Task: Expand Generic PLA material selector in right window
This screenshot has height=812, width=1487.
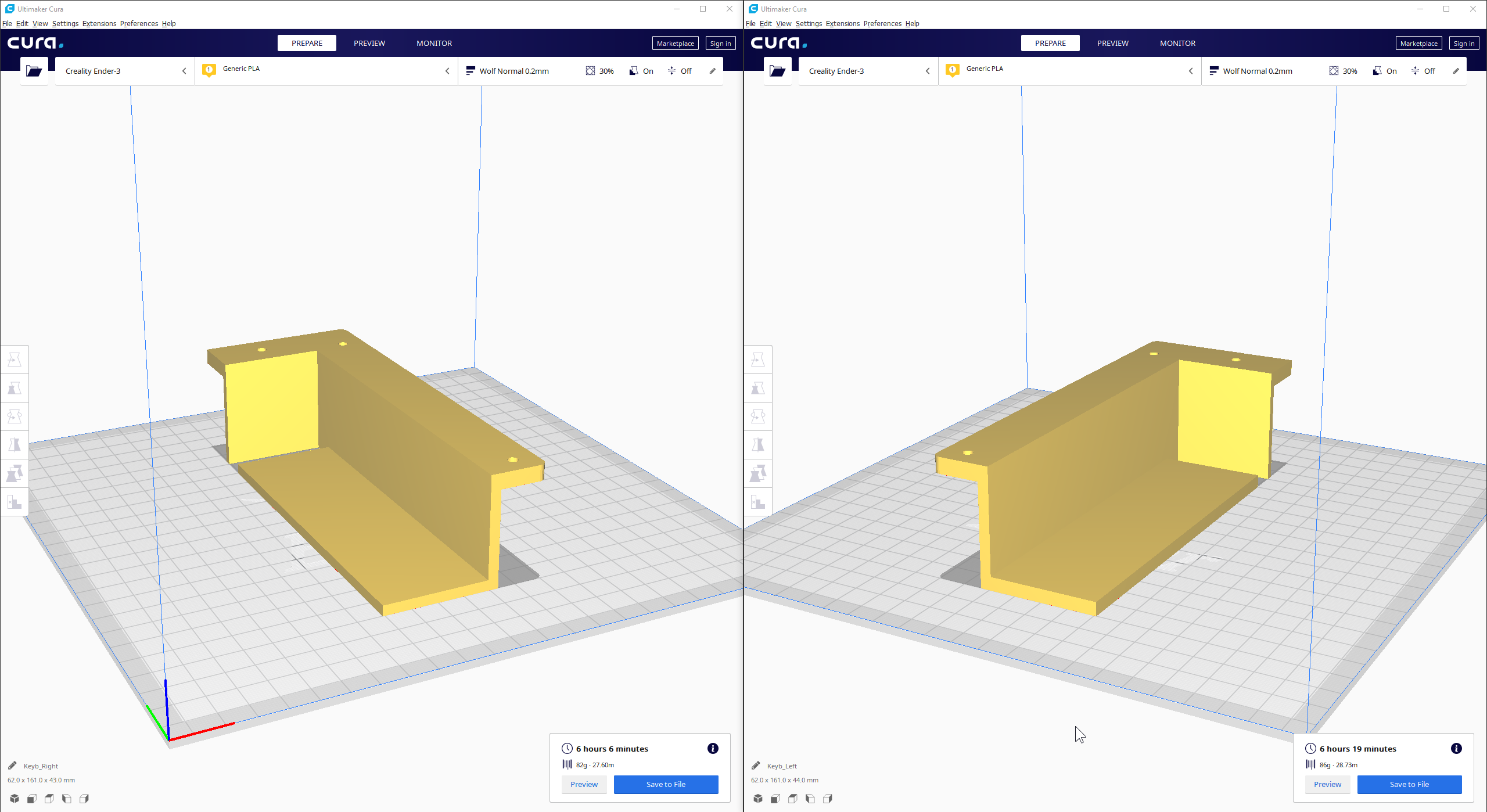Action: [1070, 71]
